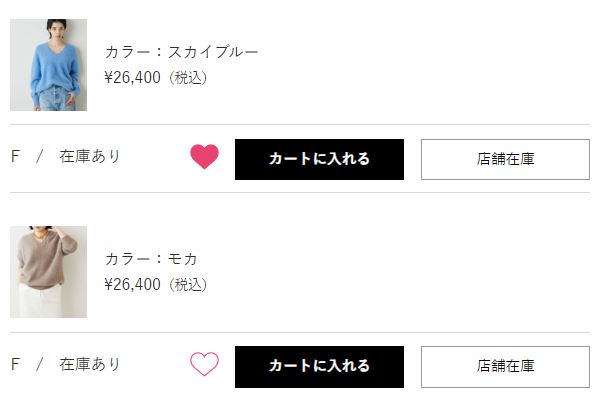The image size is (601, 397).
Task: Click the beige sweater in the second product photo
Action: pos(45,264)
